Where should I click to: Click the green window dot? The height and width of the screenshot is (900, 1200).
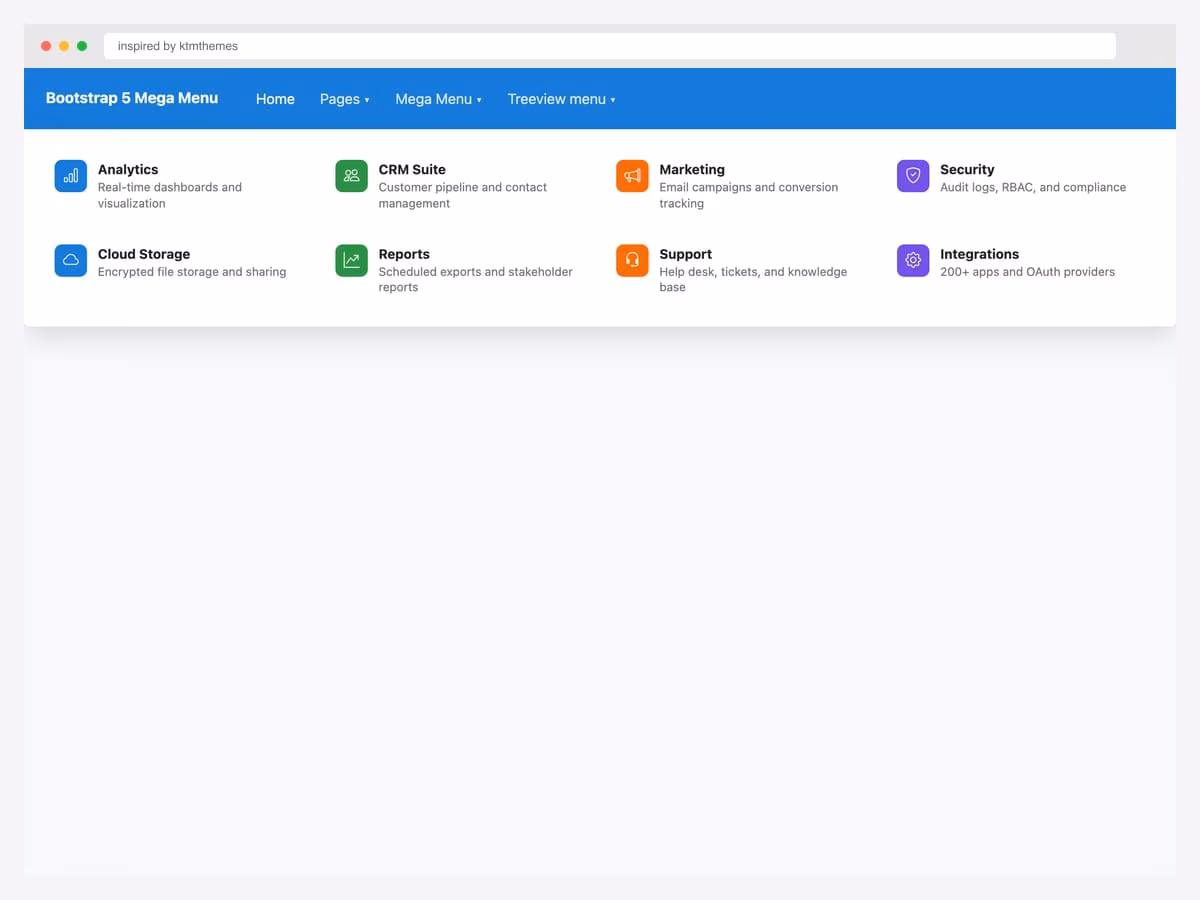(x=82, y=46)
